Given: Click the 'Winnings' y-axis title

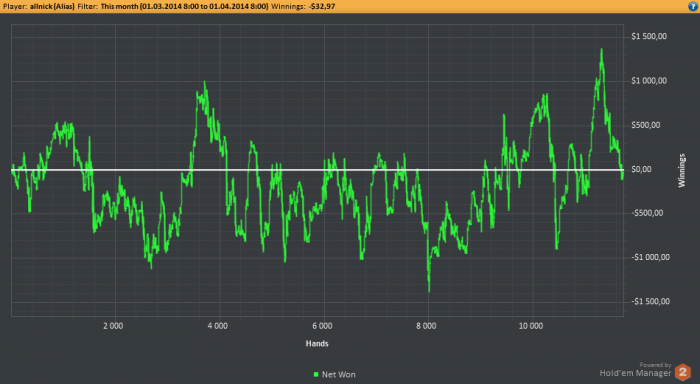Looking at the screenshot, I should pyautogui.click(x=681, y=171).
